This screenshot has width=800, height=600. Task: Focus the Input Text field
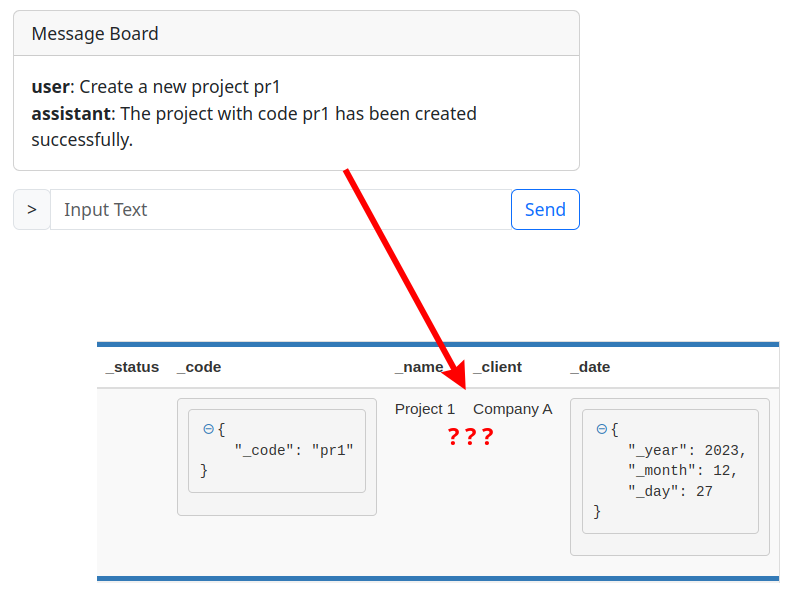[x=280, y=210]
